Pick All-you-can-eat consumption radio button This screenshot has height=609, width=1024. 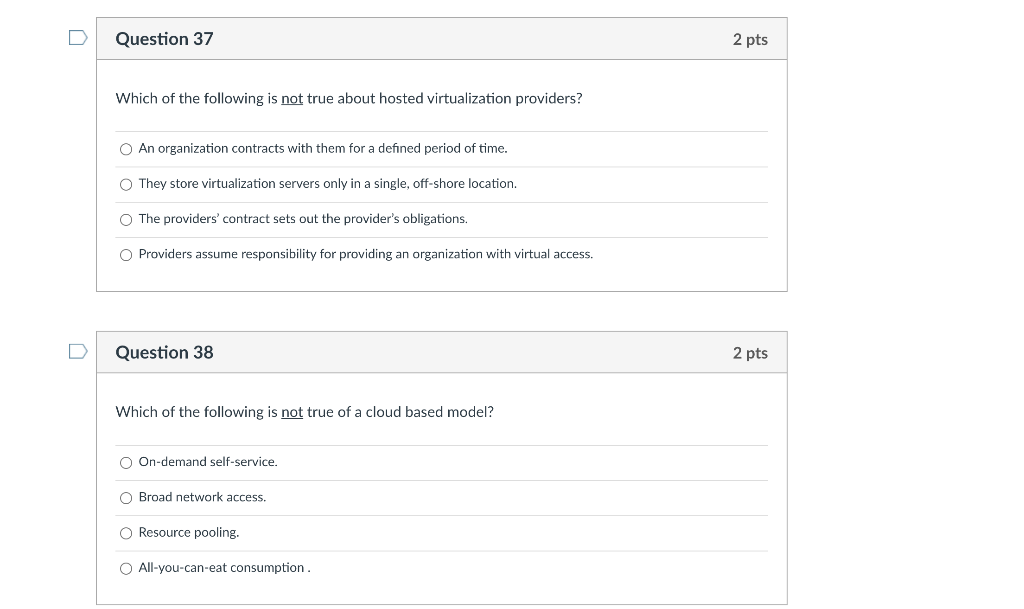click(126, 569)
